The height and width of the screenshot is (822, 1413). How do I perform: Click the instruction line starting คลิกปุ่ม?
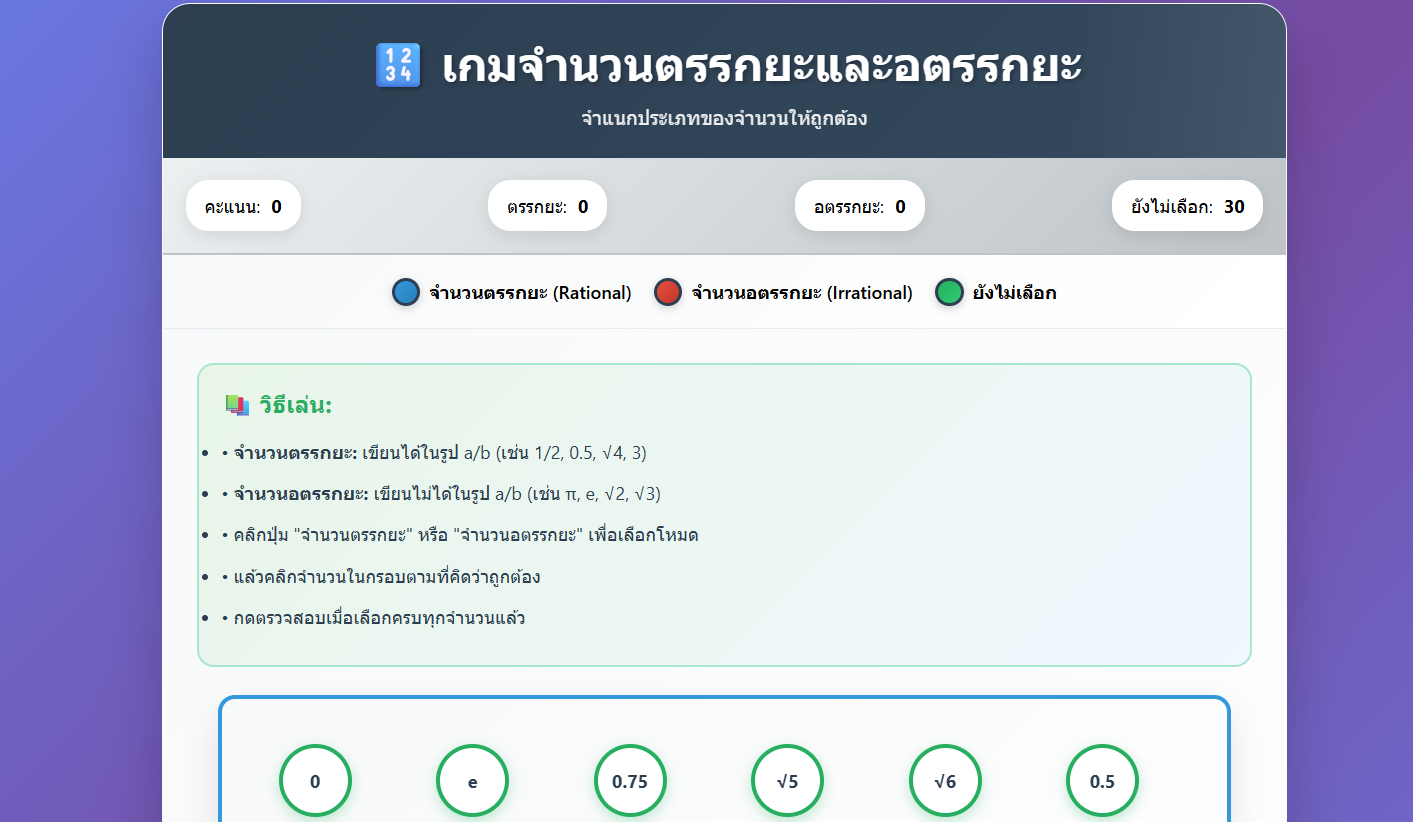(x=460, y=535)
